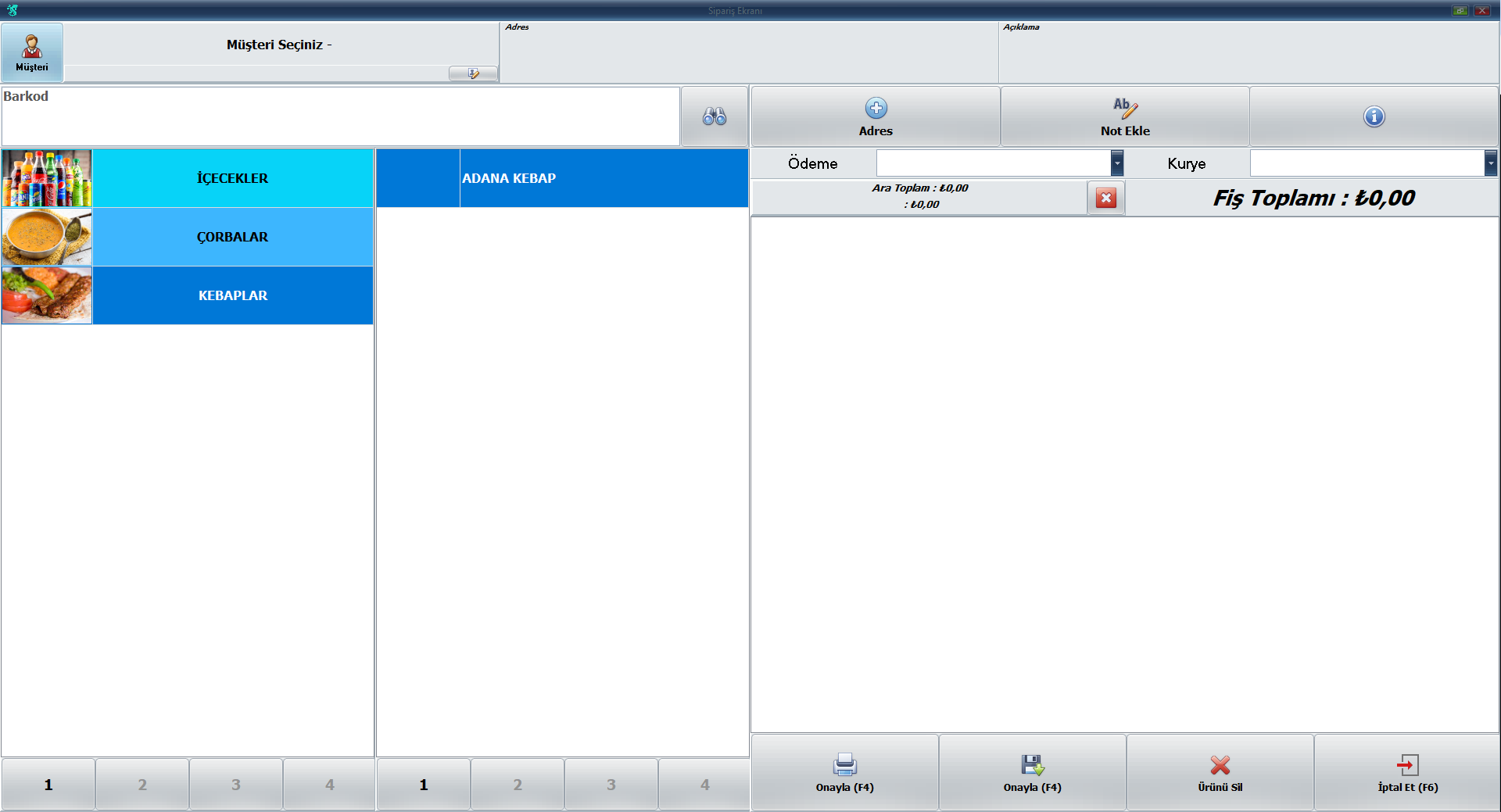This screenshot has width=1501, height=812.
Task: Open the KEBAPLAR category
Action: (233, 295)
